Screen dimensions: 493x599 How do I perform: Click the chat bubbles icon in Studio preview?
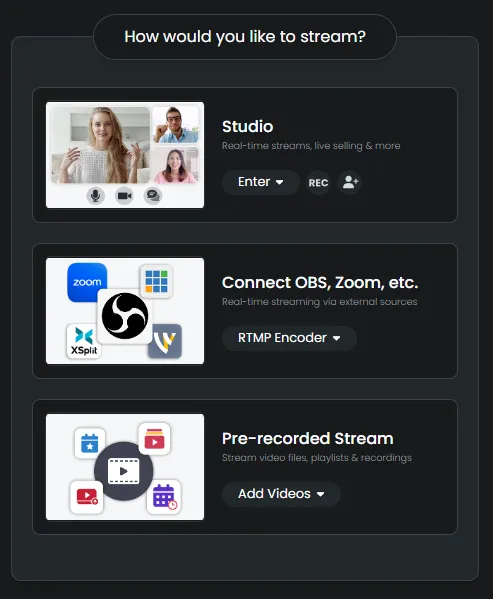point(153,196)
